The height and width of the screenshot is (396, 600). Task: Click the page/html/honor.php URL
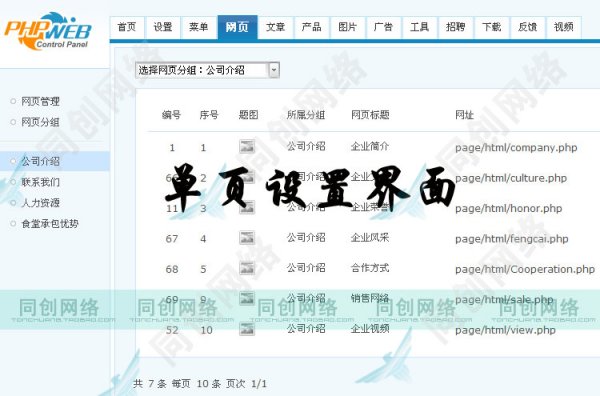click(509, 209)
